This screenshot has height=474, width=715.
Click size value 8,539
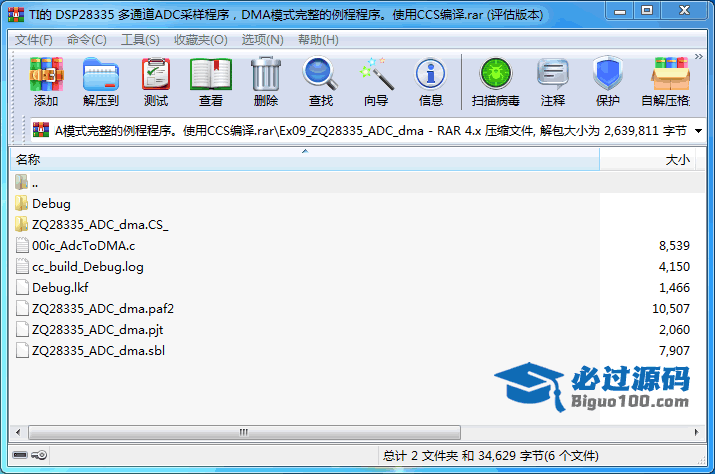pyautogui.click(x=674, y=246)
